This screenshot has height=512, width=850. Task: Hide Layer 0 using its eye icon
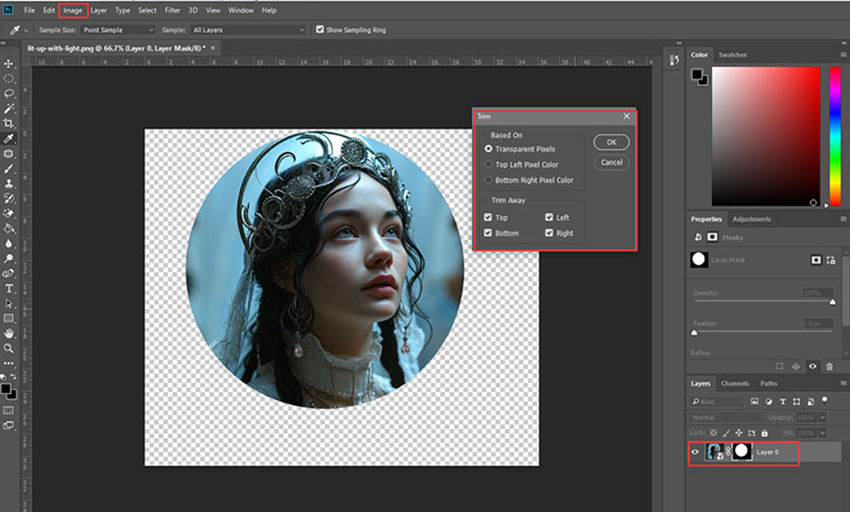pos(695,452)
